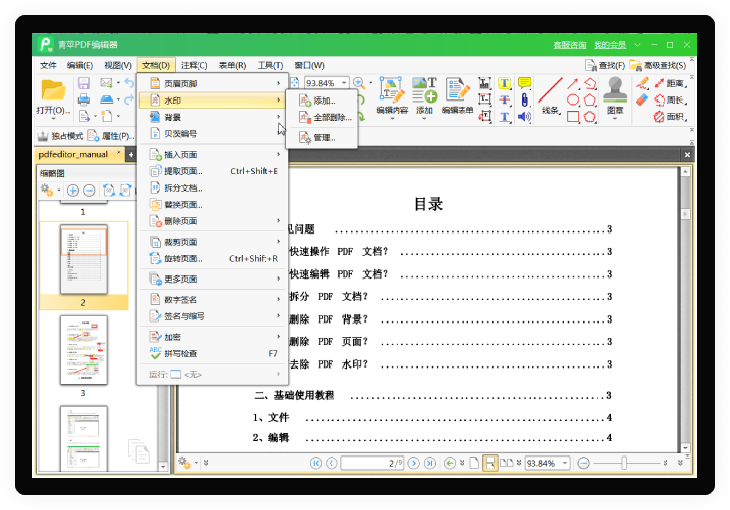730x510 pixels.
Task: Zoom in thumbnails with plus icon
Action: coord(73,190)
